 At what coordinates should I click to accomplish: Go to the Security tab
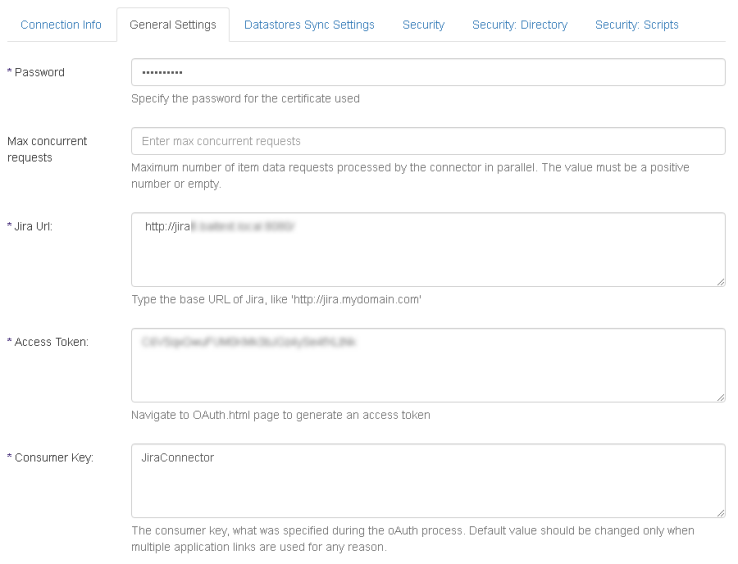pyautogui.click(x=423, y=25)
